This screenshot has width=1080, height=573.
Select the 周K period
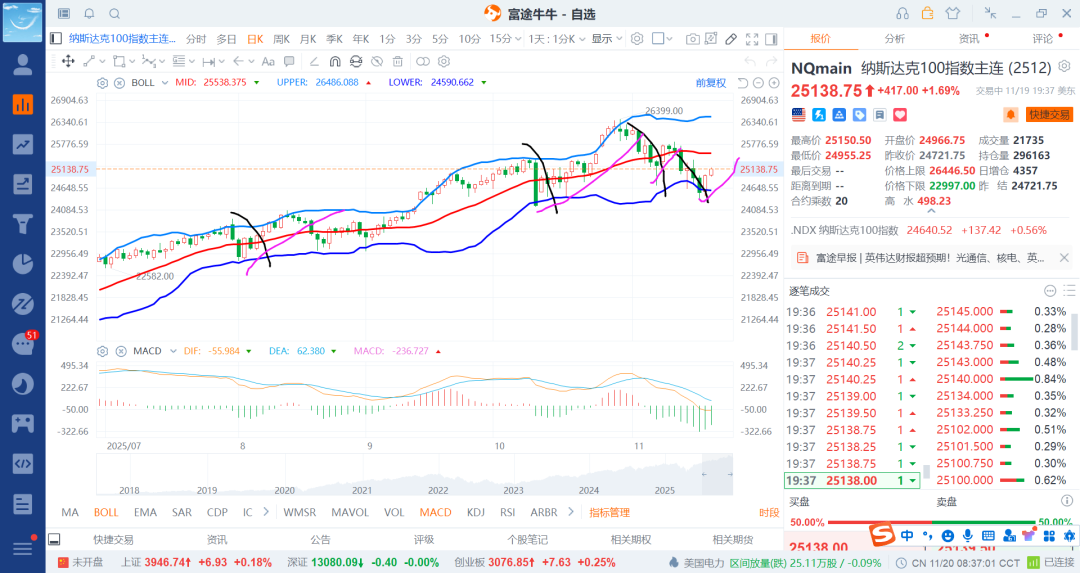[281, 39]
